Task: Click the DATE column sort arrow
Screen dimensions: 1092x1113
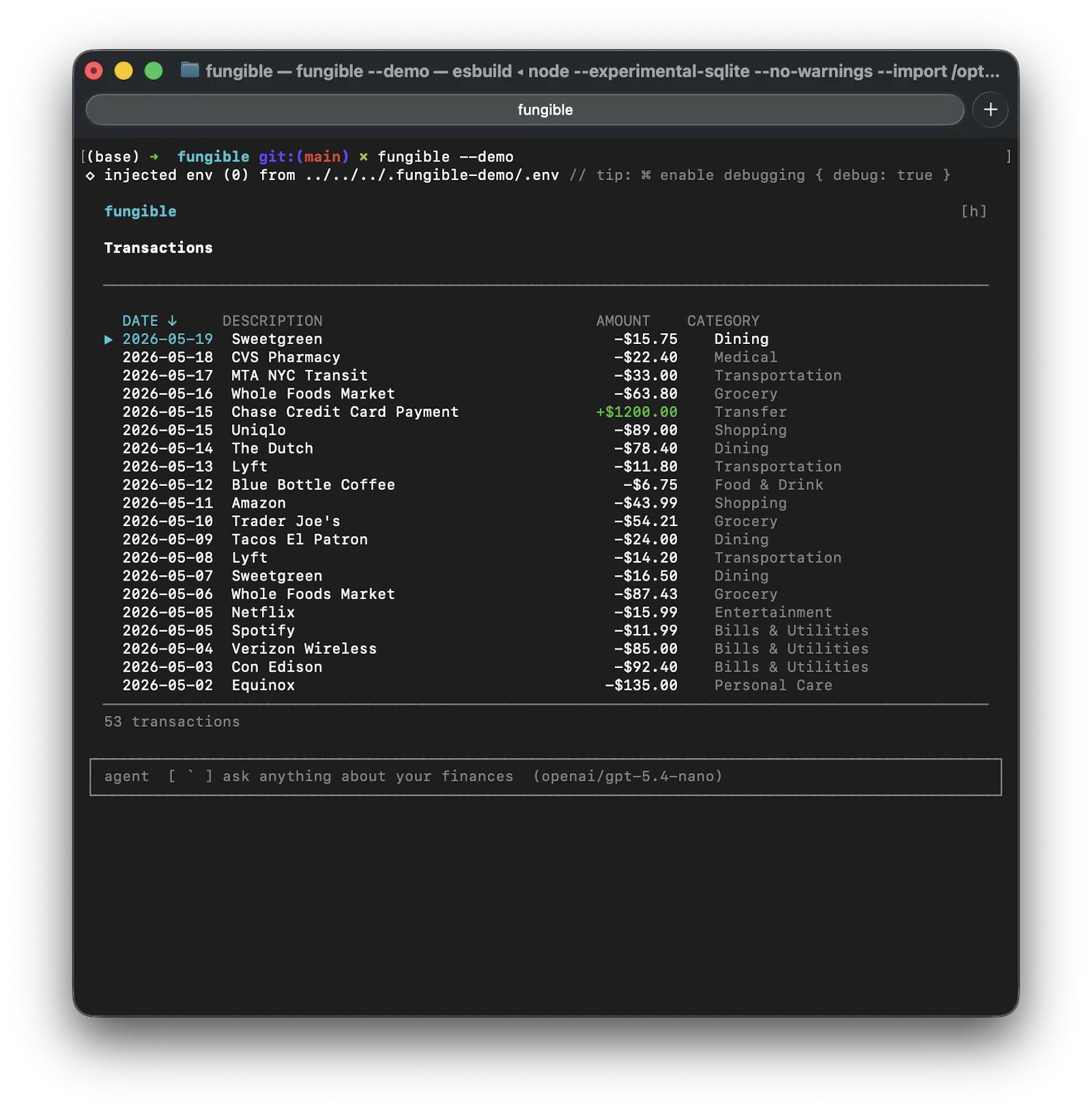Action: (172, 320)
